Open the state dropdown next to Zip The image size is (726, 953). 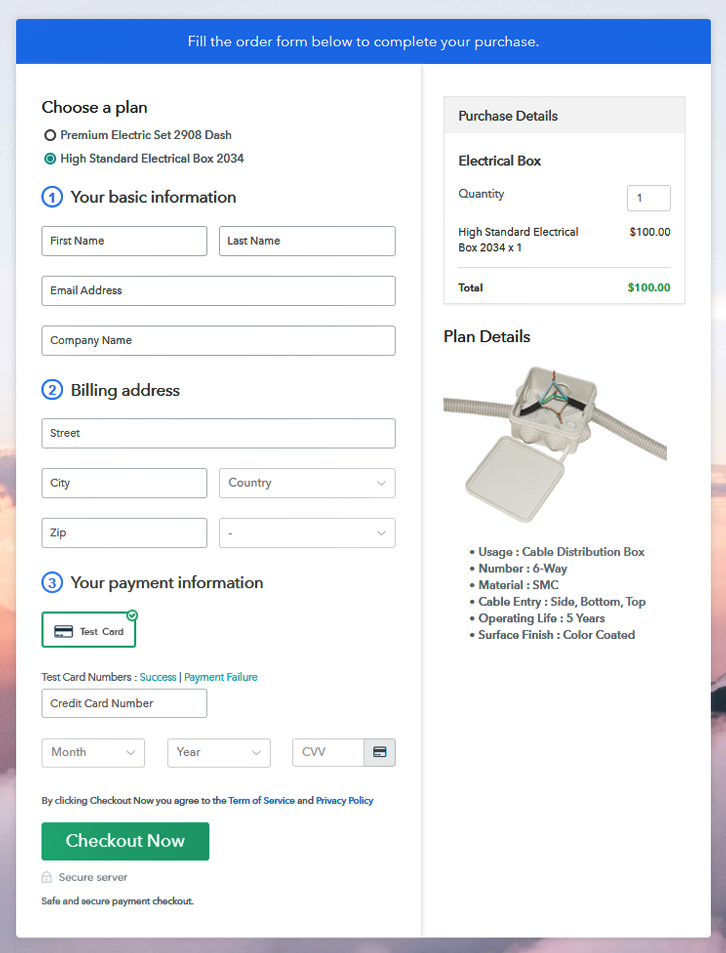pos(307,533)
